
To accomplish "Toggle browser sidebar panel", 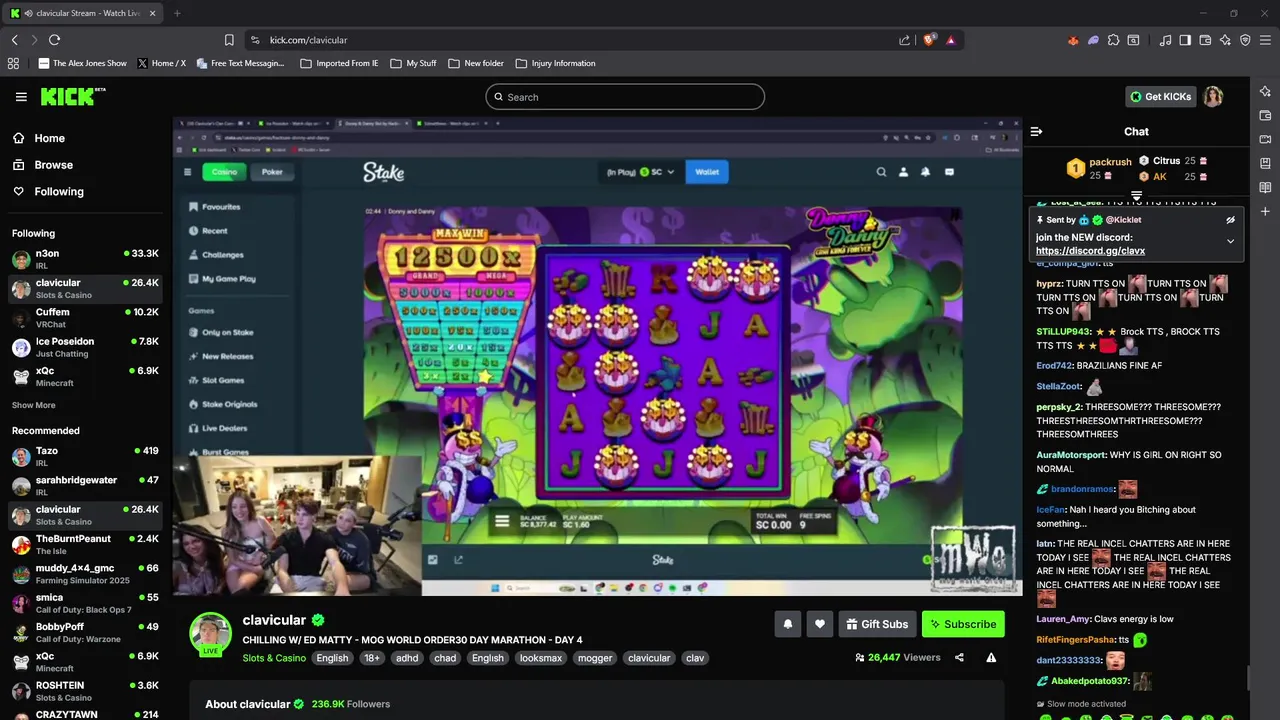I will click(1185, 40).
